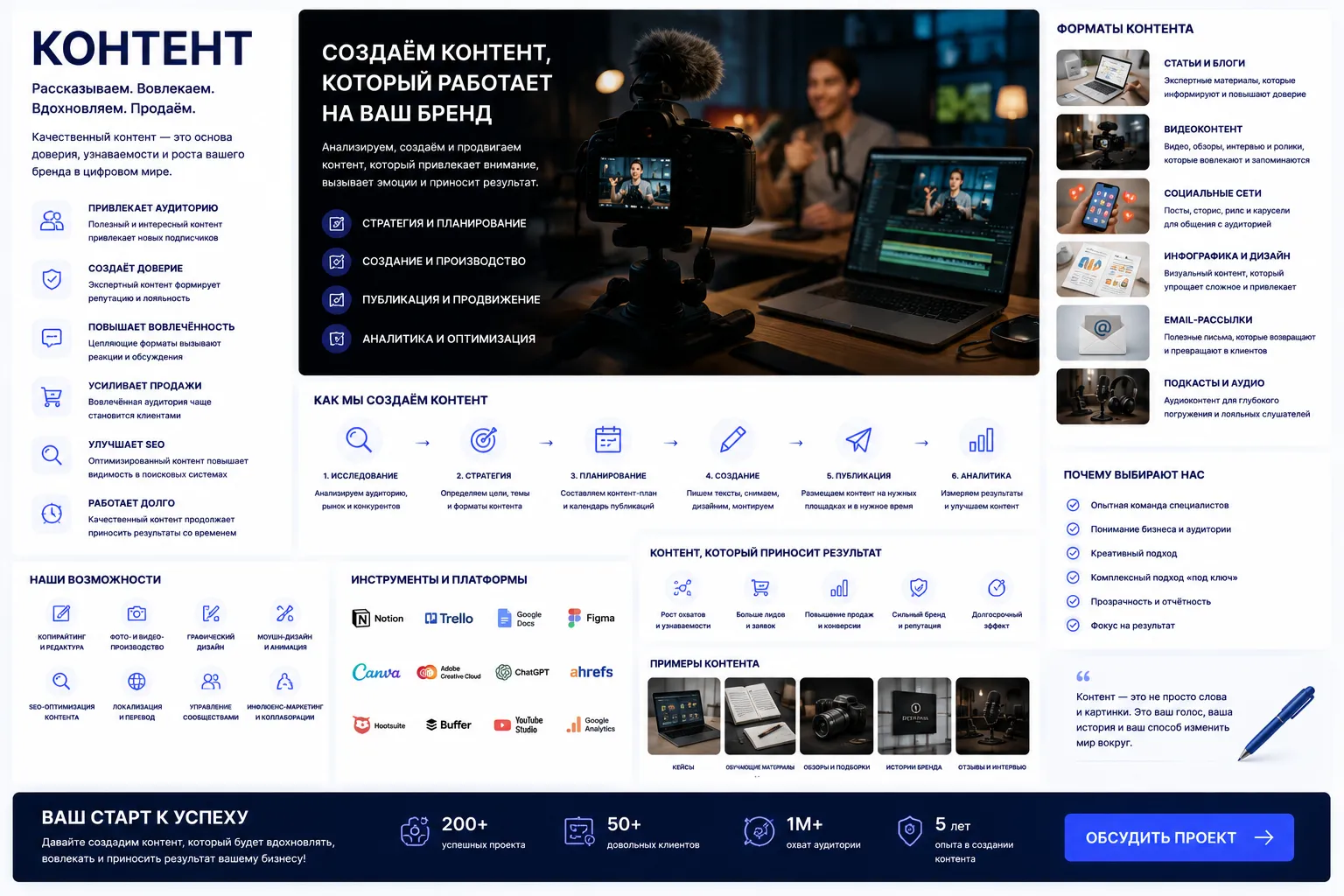Click the Trello logo
The image size is (1344, 896).
pyautogui.click(x=449, y=619)
